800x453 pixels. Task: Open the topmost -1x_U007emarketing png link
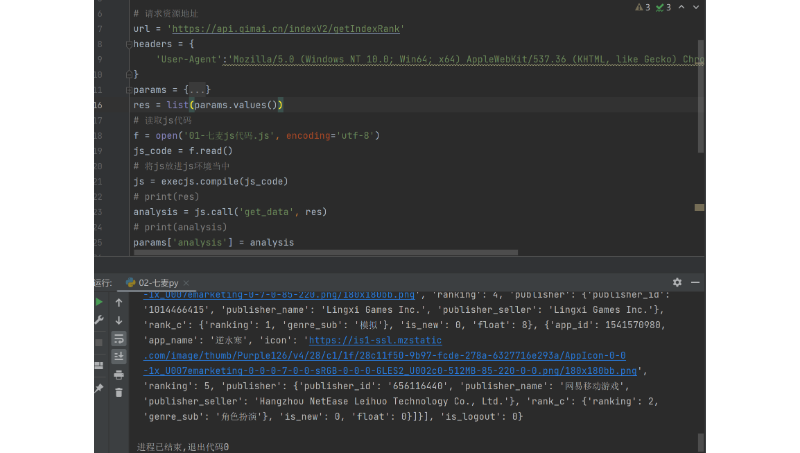tap(279, 294)
